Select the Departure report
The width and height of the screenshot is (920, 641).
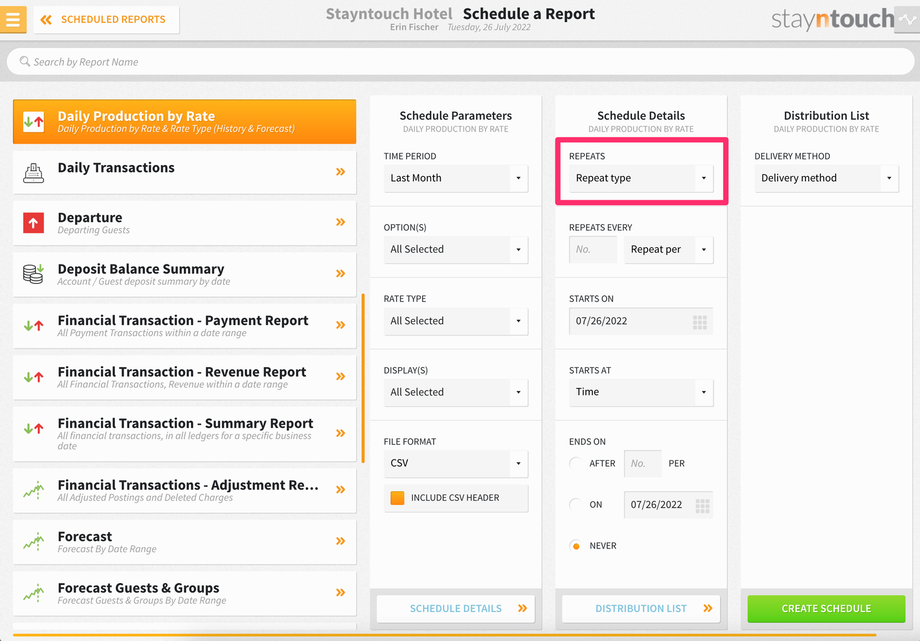(184, 223)
